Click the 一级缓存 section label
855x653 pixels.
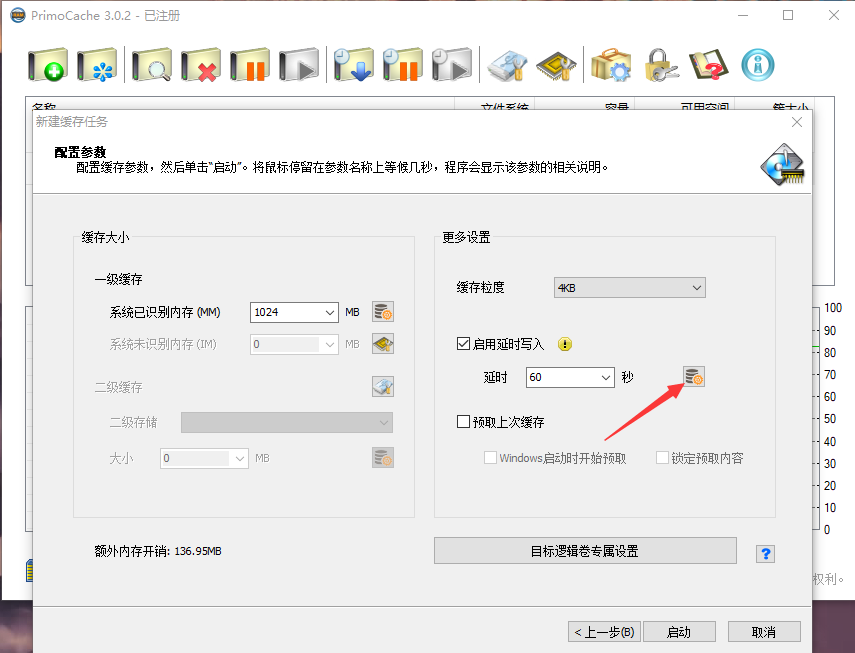coord(118,279)
